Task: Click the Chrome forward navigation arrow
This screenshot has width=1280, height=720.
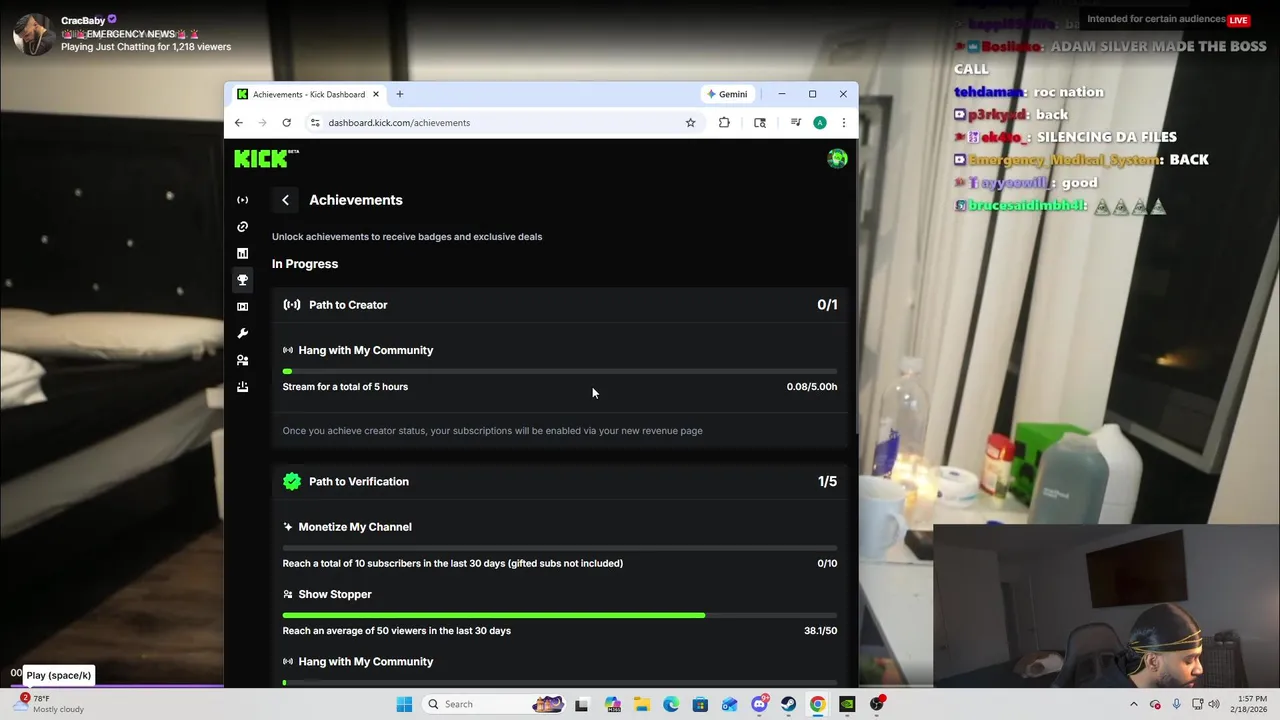Action: 263,122
